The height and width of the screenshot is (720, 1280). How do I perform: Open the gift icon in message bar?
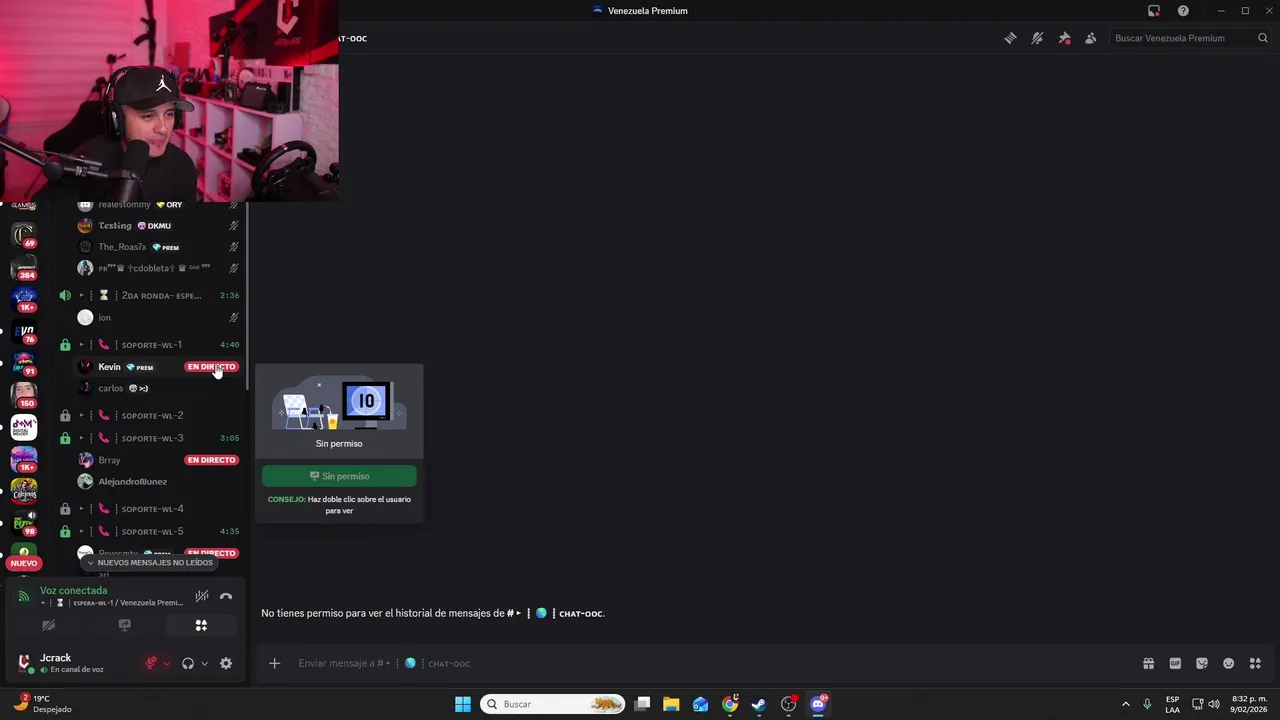tap(1148, 663)
